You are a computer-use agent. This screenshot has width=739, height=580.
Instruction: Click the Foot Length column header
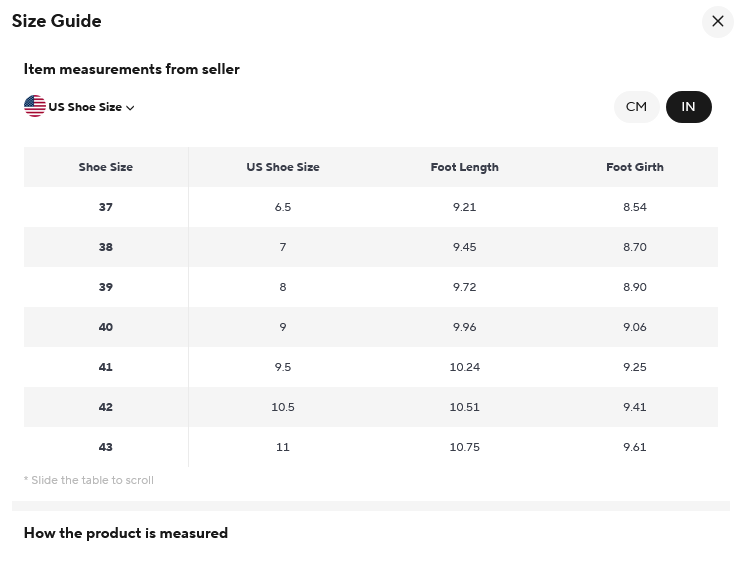(x=464, y=167)
